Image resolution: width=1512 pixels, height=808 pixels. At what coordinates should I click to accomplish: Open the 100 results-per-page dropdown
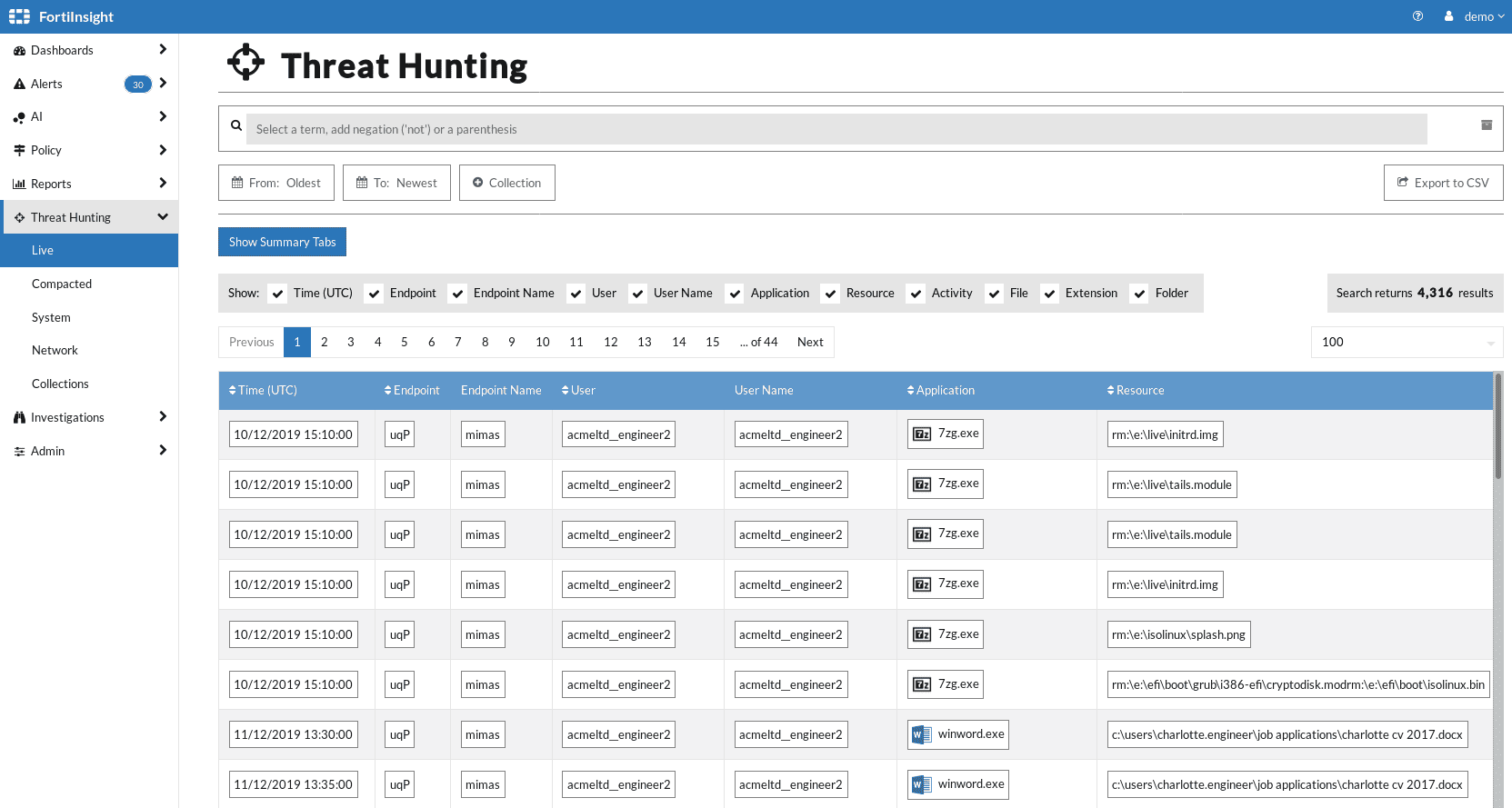[x=1407, y=343]
